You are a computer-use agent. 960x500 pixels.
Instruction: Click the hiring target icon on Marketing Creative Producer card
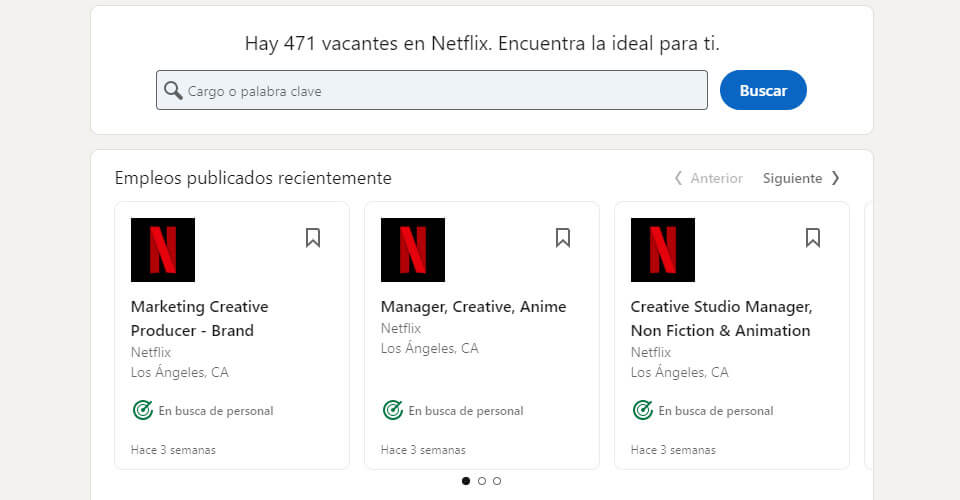click(143, 410)
